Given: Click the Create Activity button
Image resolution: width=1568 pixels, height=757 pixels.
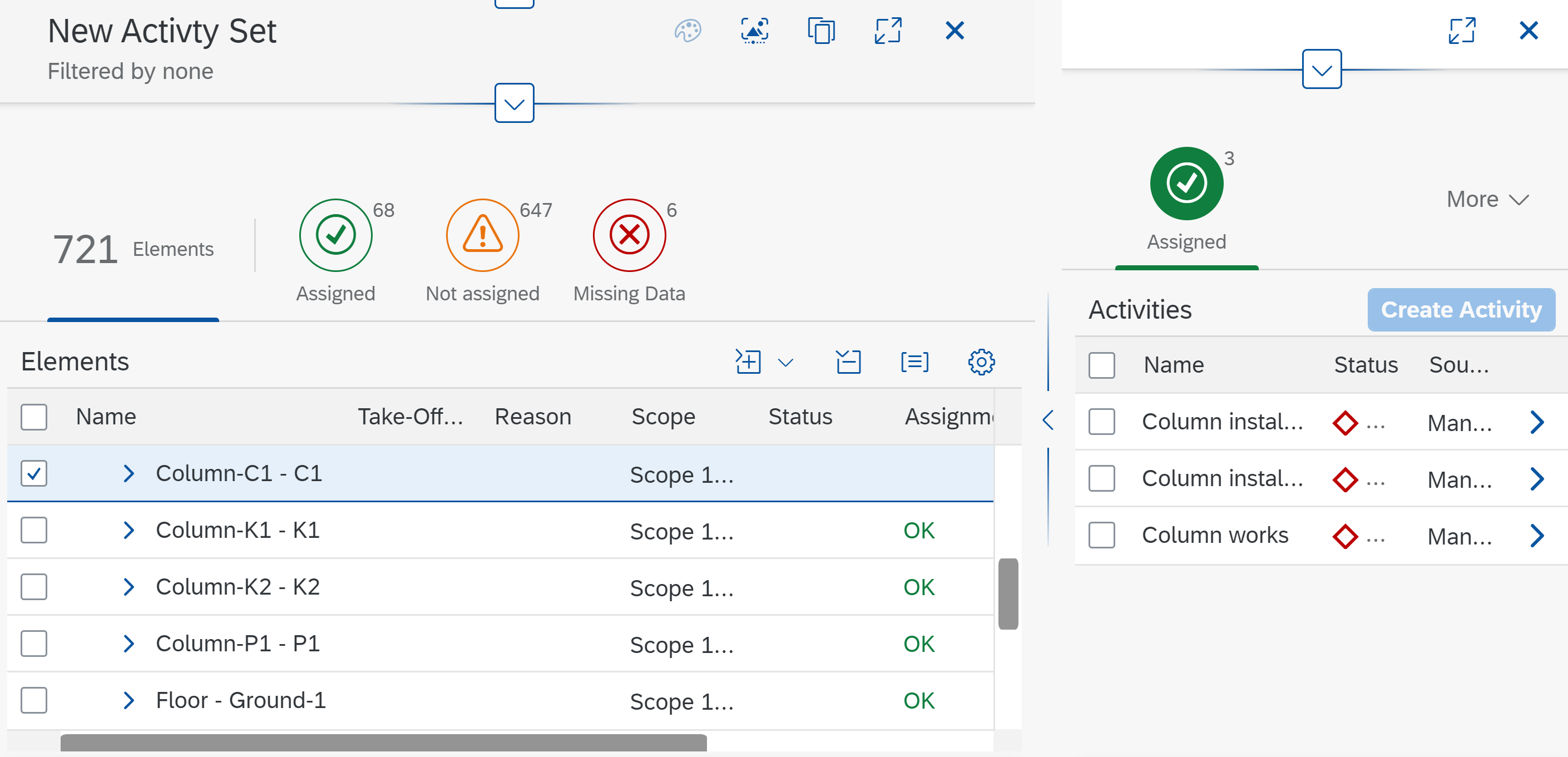Looking at the screenshot, I should coord(1461,310).
